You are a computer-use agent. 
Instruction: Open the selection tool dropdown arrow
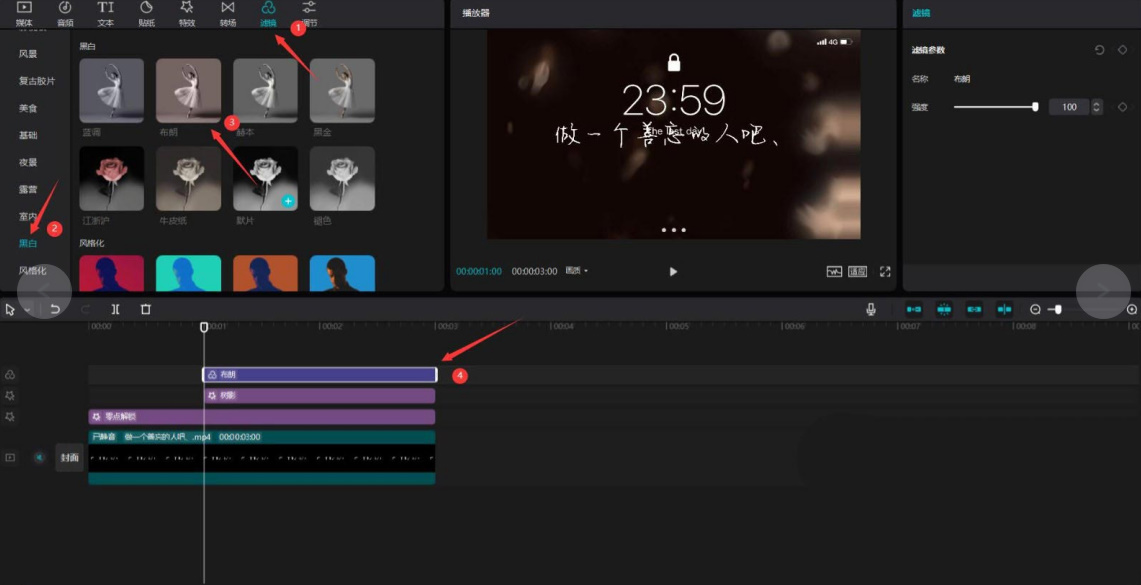pos(27,311)
